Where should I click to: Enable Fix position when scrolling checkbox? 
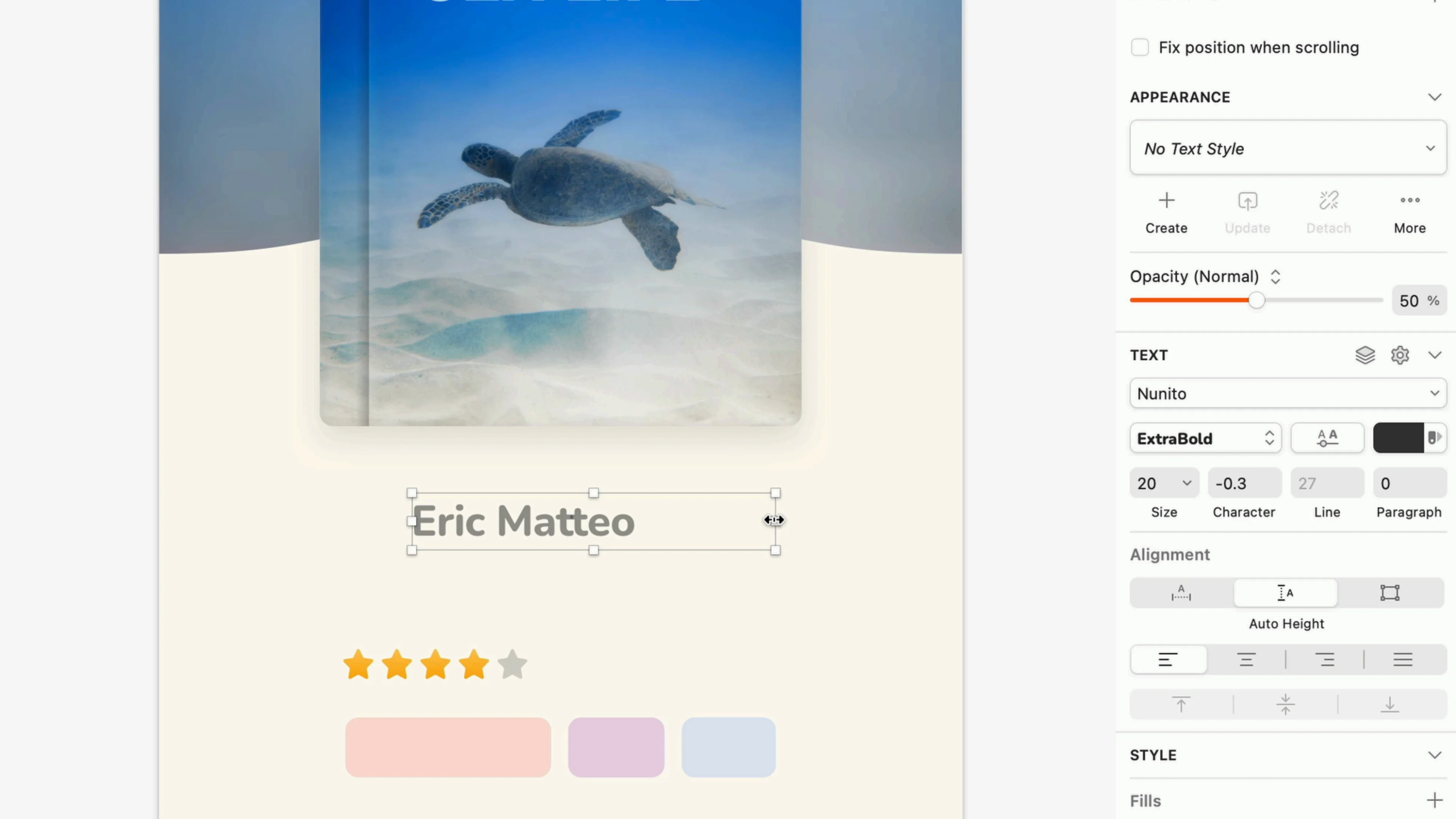1139,47
